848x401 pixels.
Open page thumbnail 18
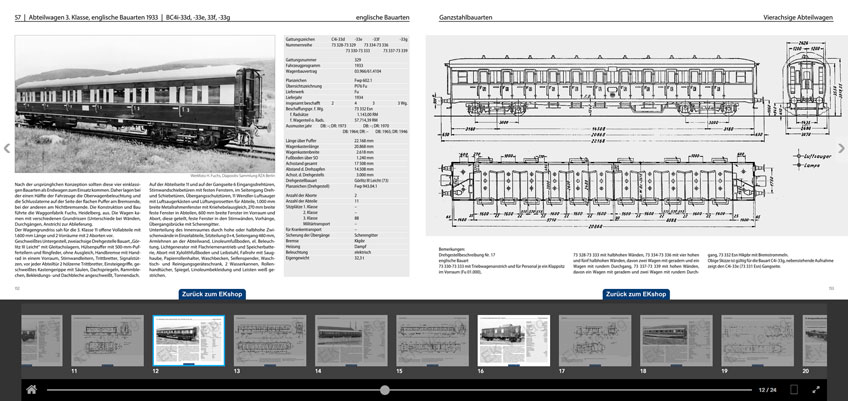[676, 341]
